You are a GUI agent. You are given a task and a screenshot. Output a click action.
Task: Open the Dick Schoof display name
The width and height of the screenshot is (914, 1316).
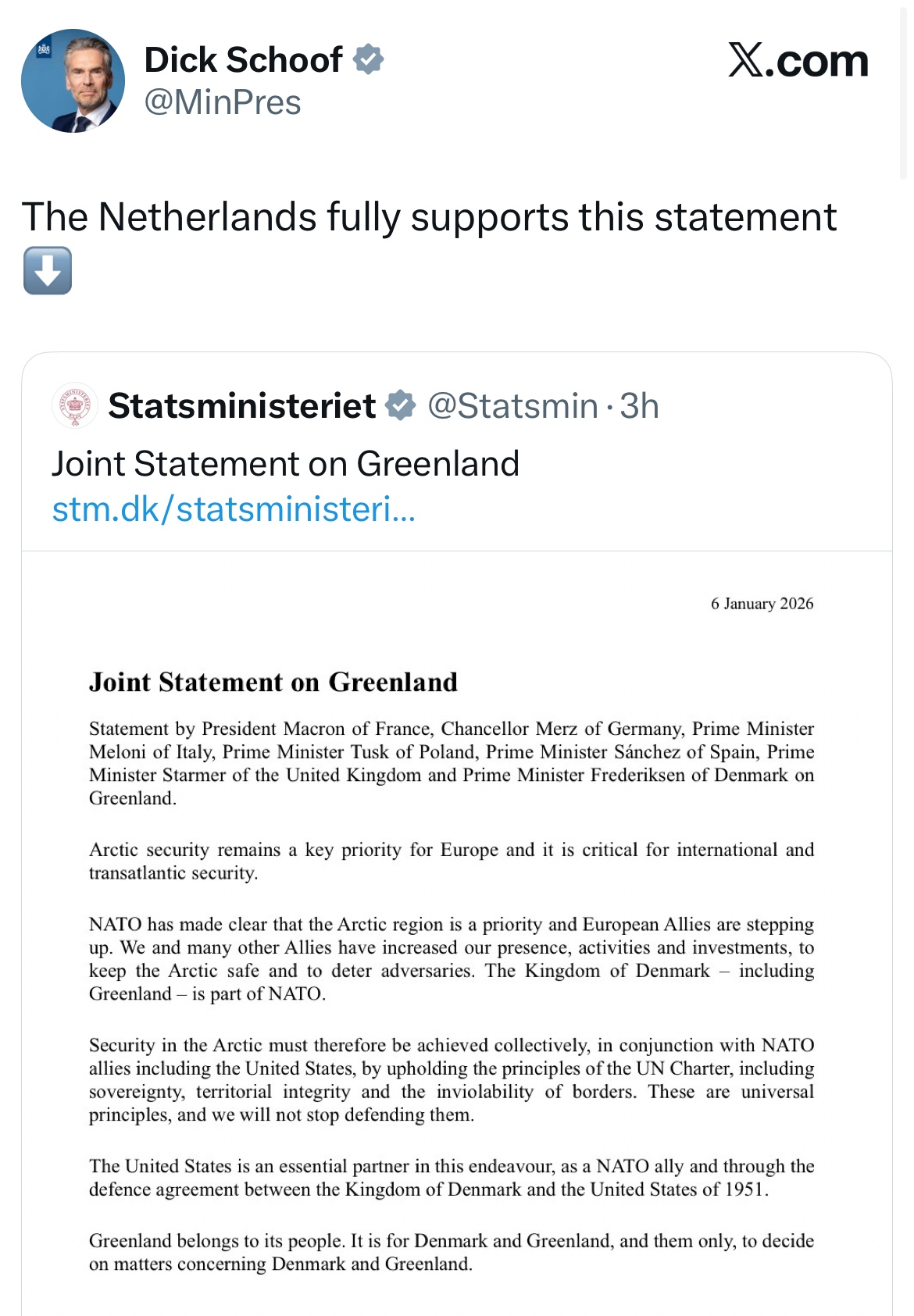243,60
